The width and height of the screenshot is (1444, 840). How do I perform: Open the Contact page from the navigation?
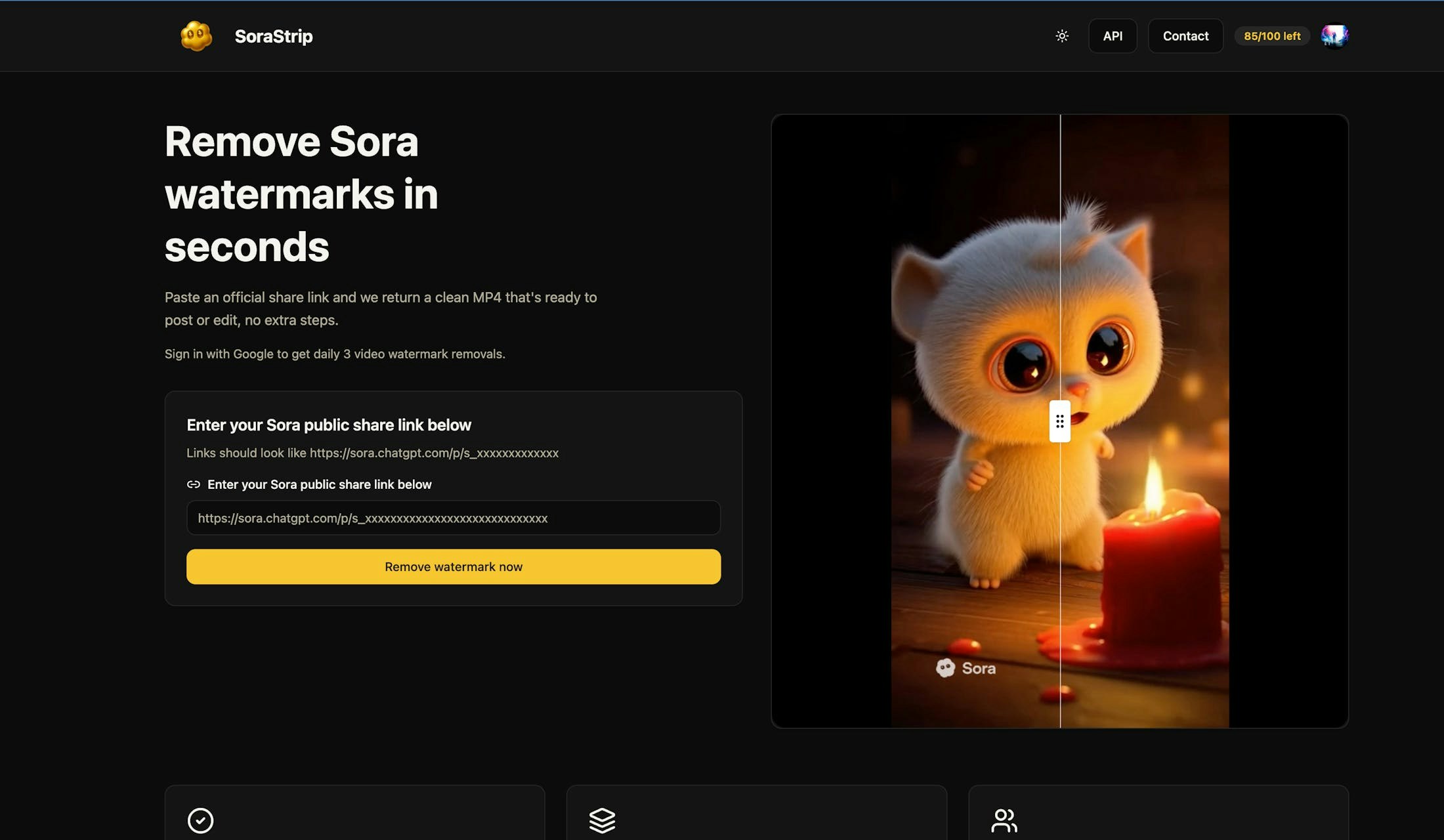(1185, 36)
